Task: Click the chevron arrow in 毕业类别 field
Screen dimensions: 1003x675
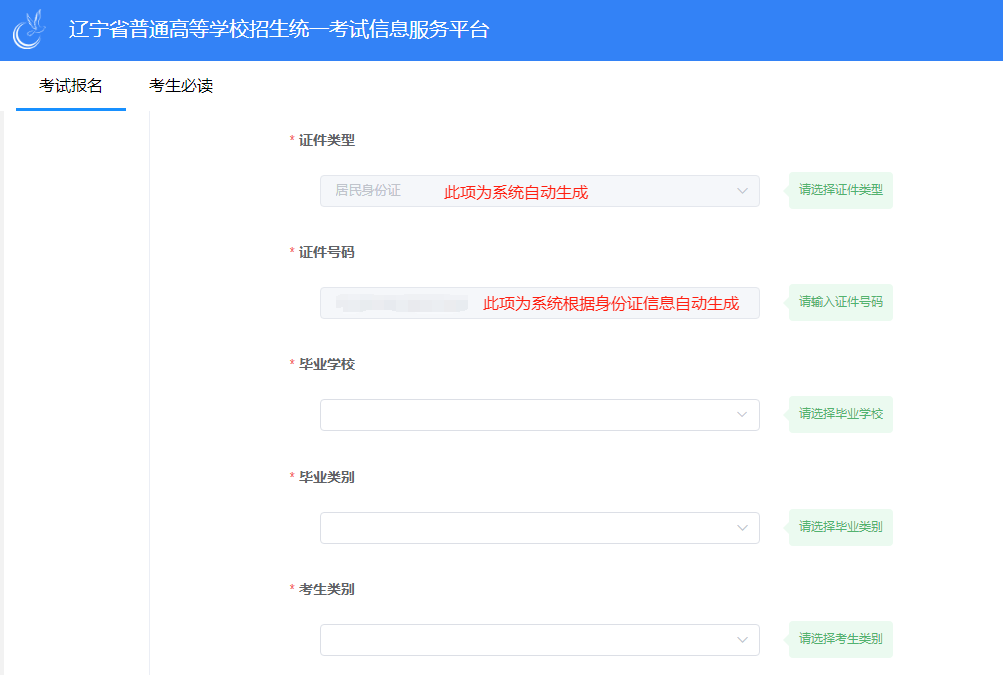Action: coord(742,528)
